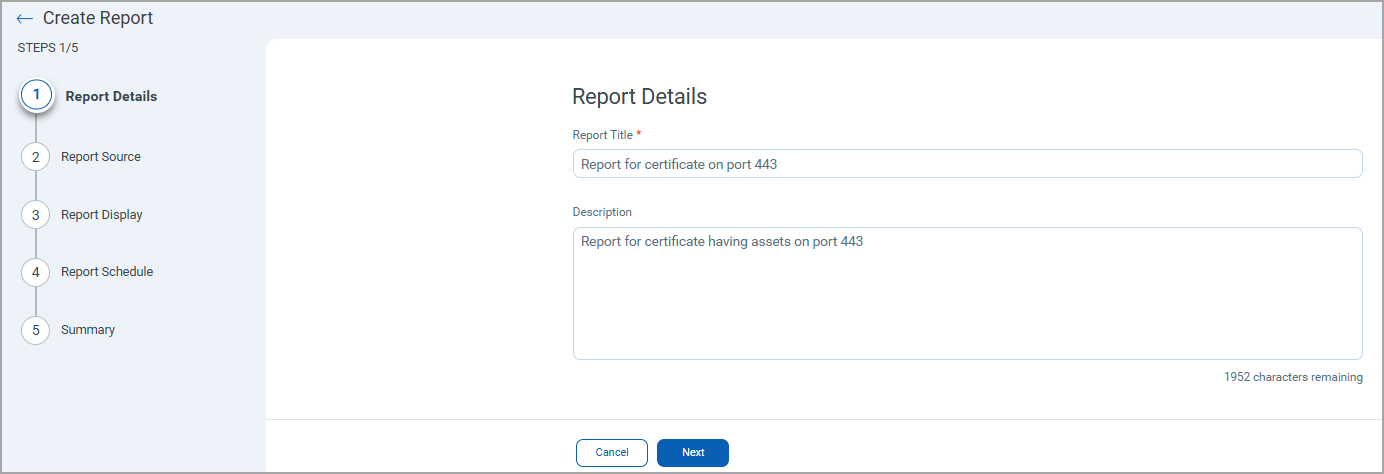Jump to the Report Display step label
Screen dimensions: 1384x474
tap(102, 215)
